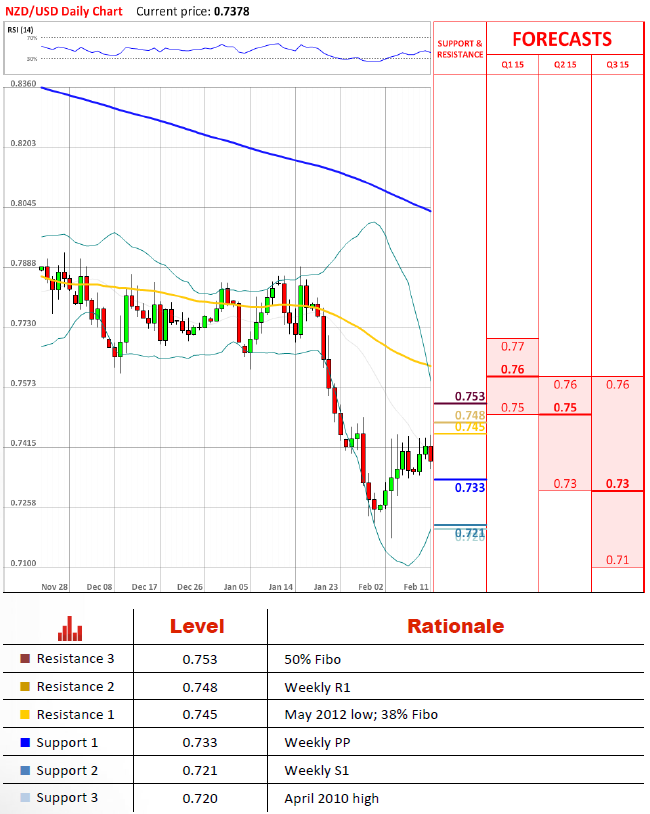The width and height of the screenshot is (650, 814).
Task: Click the red bar chart icon in table header
Action: coord(70,629)
